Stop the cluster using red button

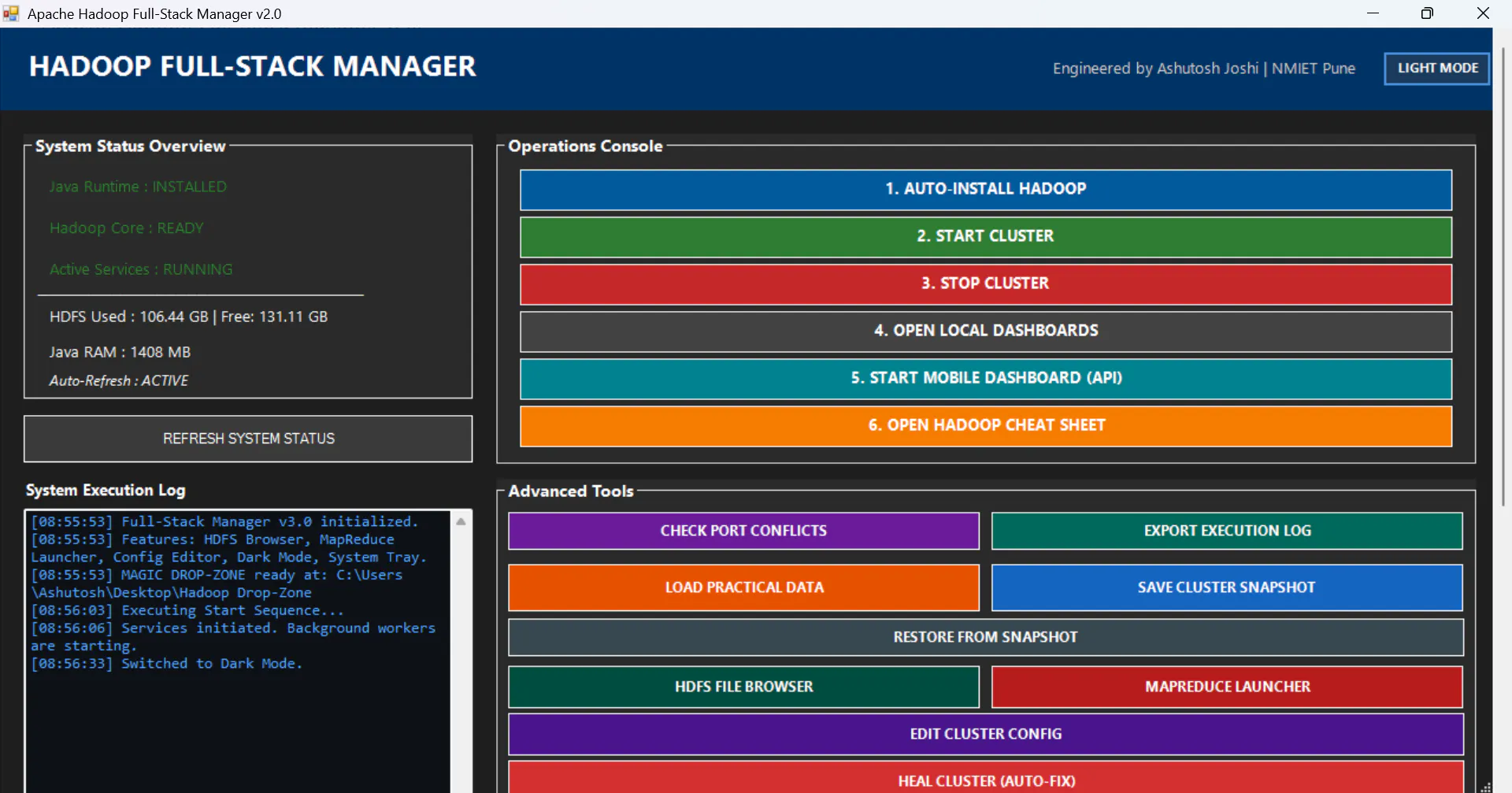pos(986,283)
